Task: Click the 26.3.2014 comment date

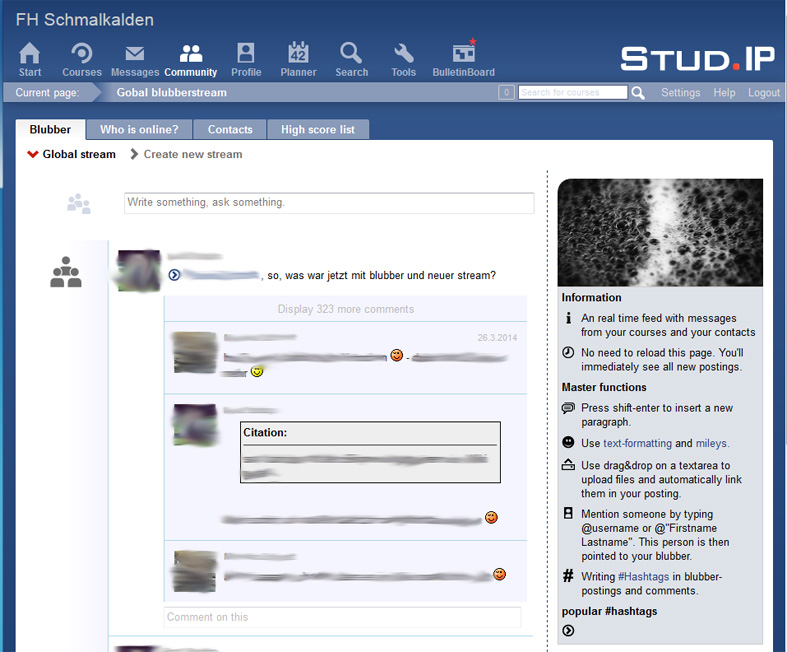Action: pyautogui.click(x=497, y=337)
